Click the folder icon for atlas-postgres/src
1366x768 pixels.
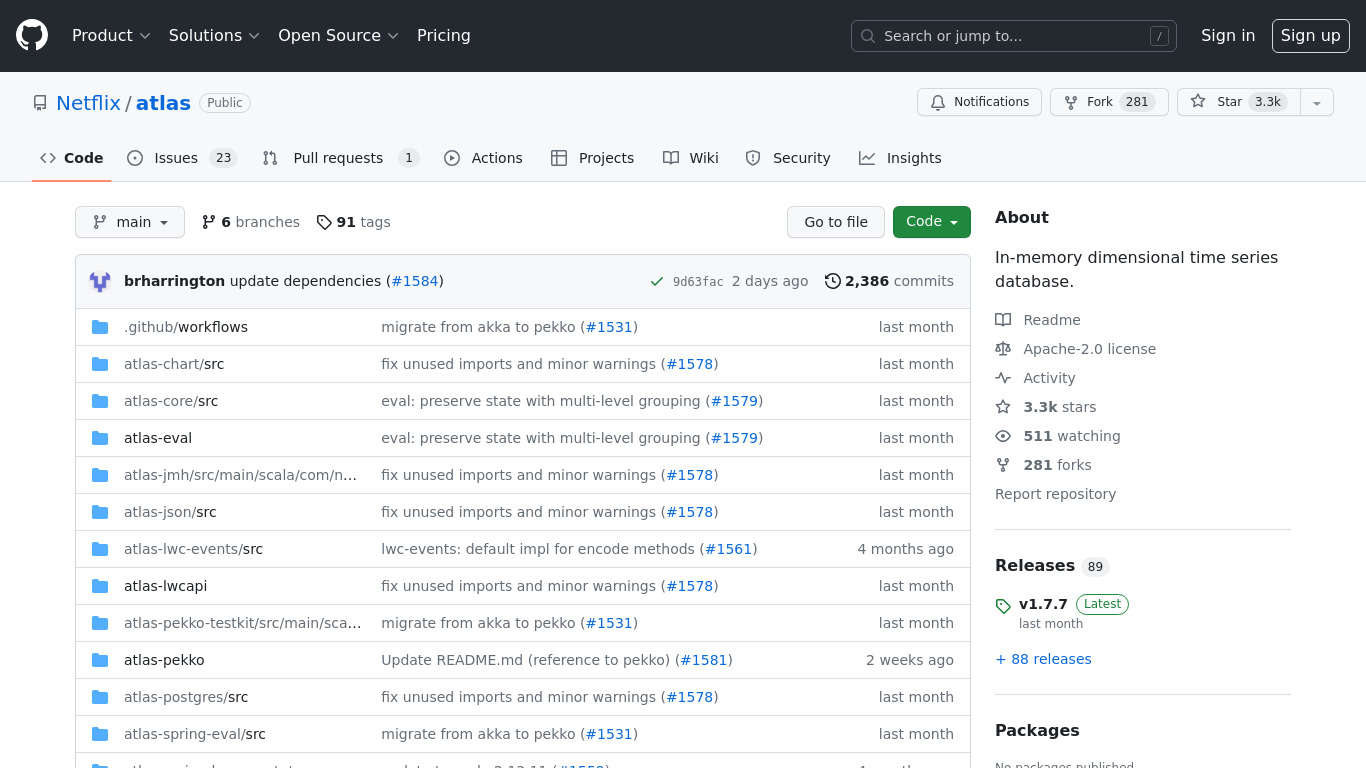coord(100,697)
